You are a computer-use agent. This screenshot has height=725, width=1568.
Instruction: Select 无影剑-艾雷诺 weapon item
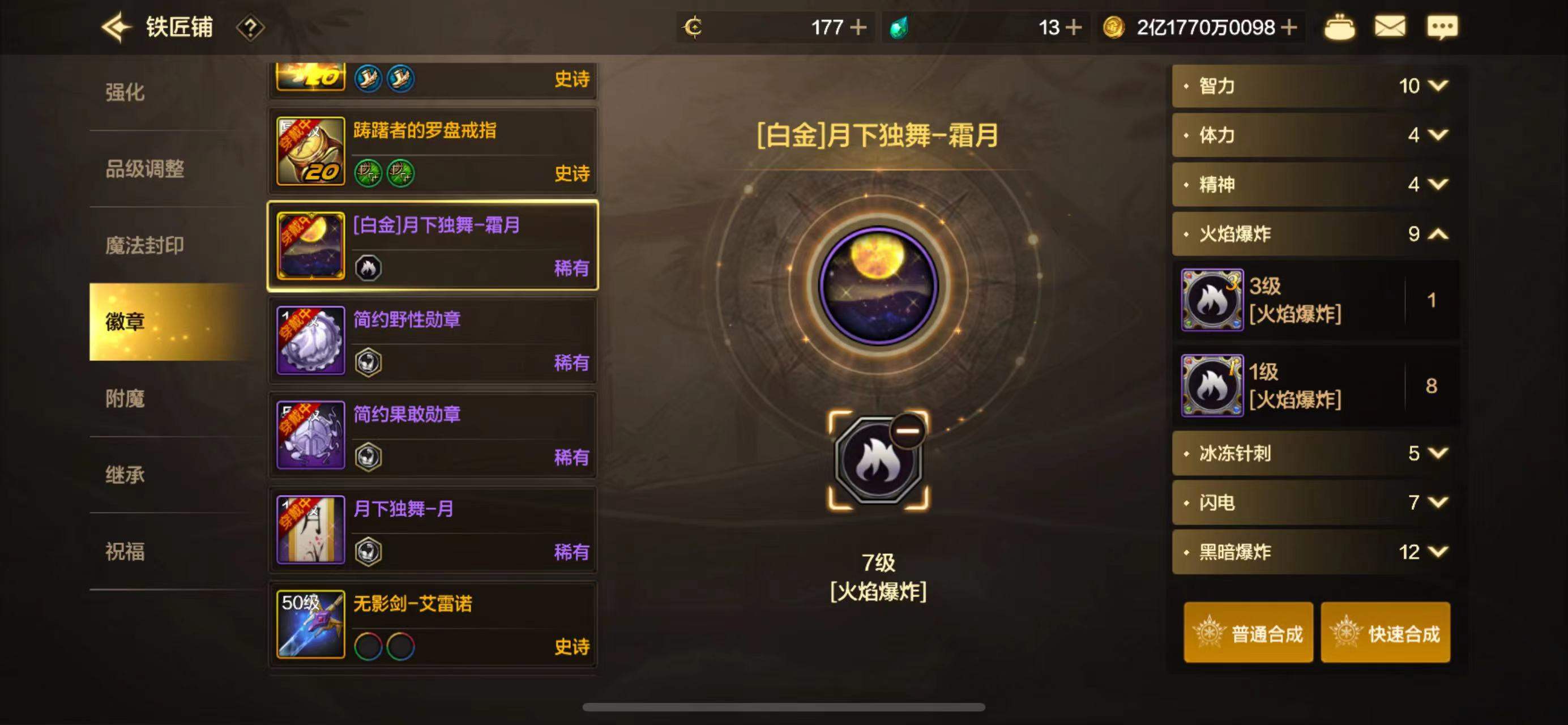433,625
